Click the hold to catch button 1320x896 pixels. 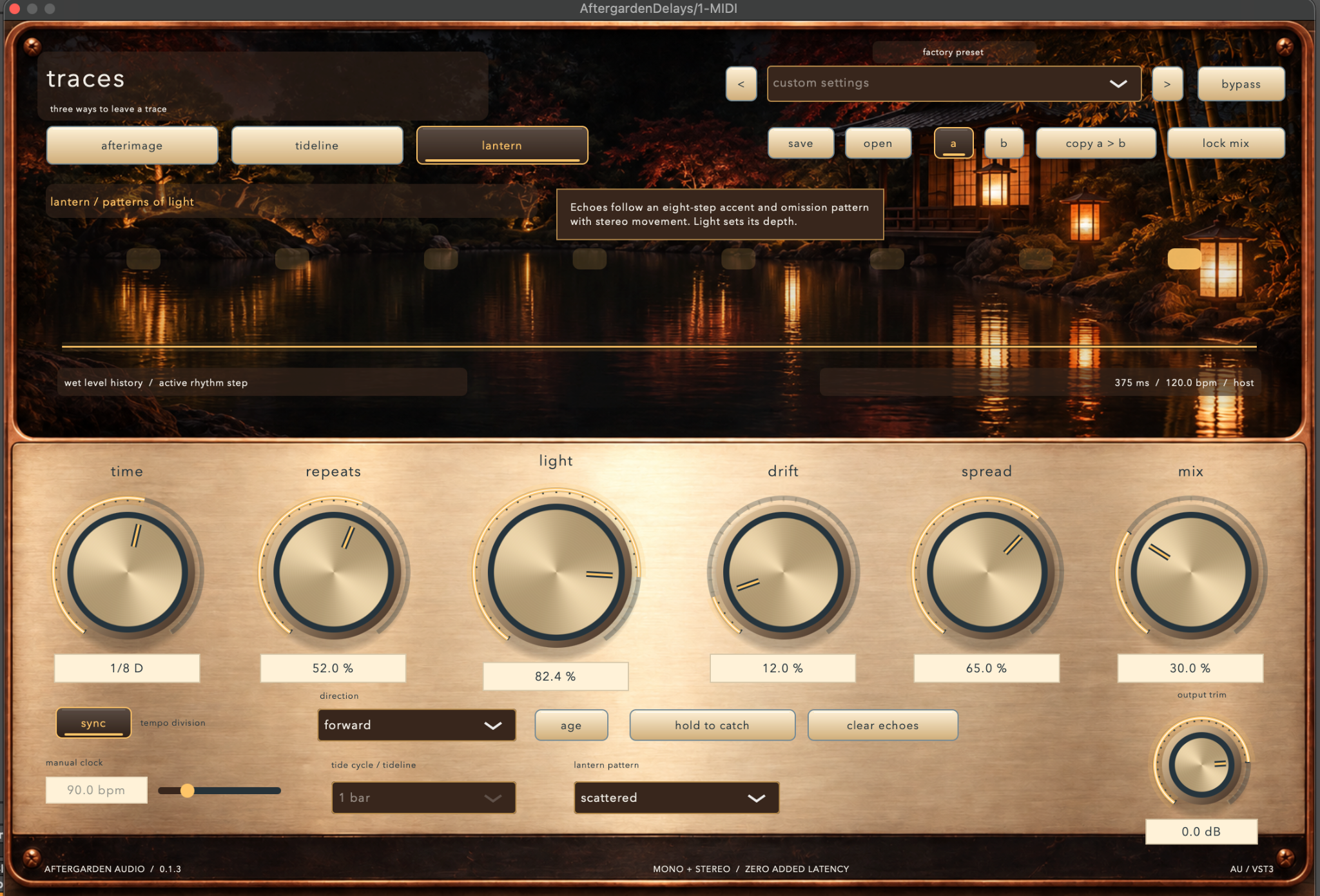[x=712, y=725]
